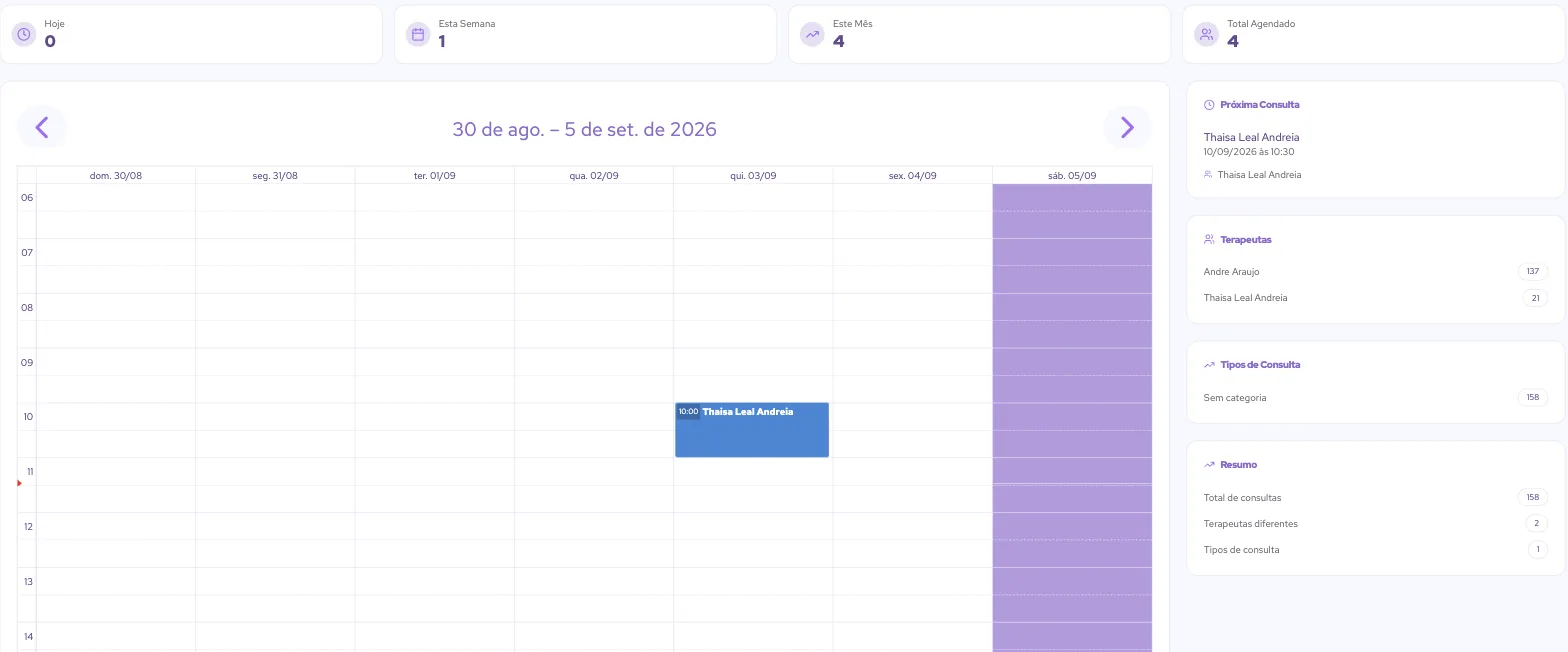
Task: Click the 21 count badge for Thaisa
Action: tap(1535, 298)
